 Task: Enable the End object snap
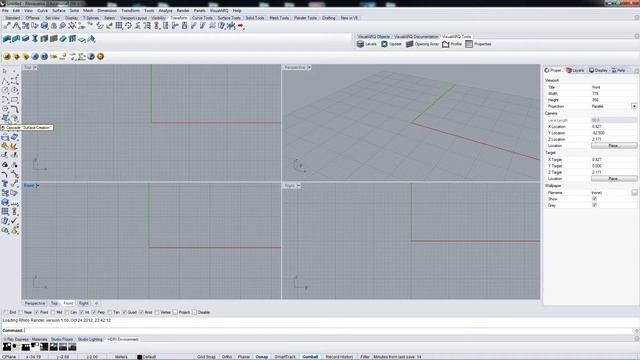pyautogui.click(x=6, y=312)
